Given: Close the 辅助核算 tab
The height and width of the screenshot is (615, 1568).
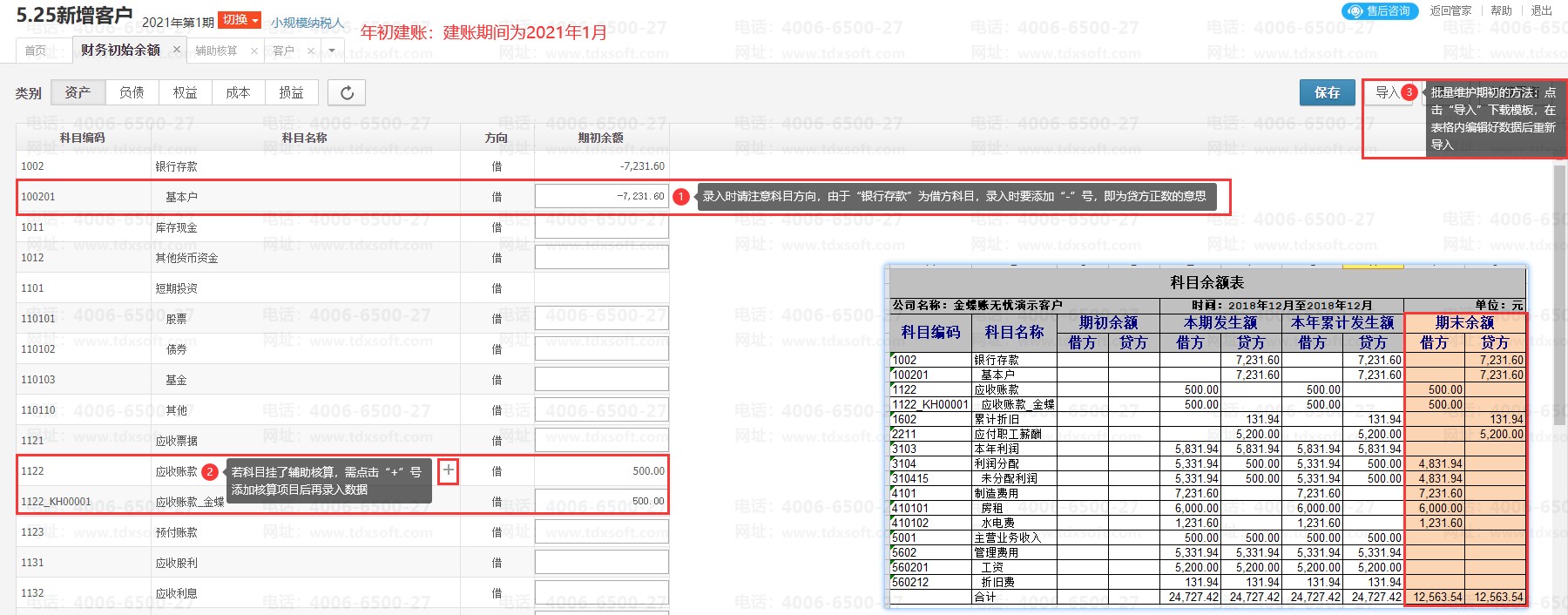Looking at the screenshot, I should tap(254, 51).
